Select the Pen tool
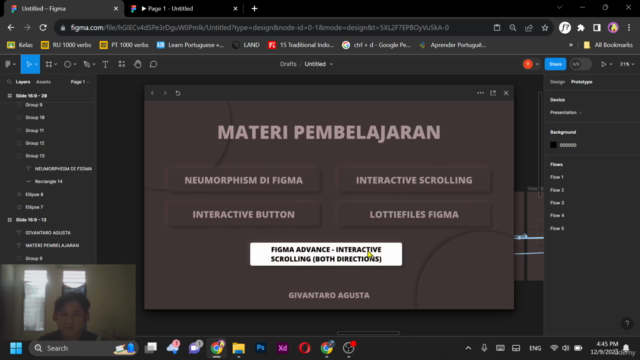The image size is (640, 360). coord(87,64)
